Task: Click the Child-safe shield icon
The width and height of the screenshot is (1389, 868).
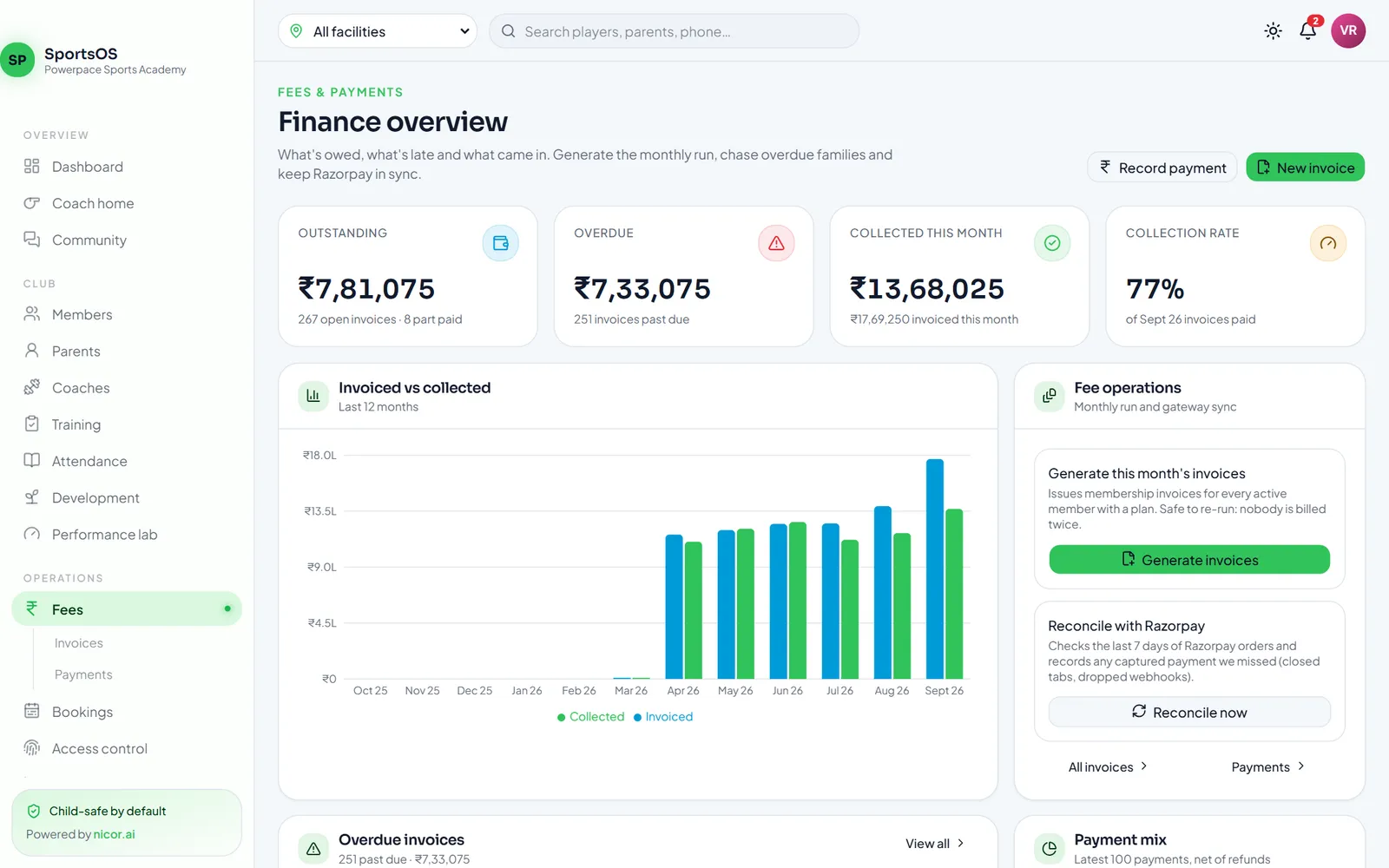Action: (34, 811)
